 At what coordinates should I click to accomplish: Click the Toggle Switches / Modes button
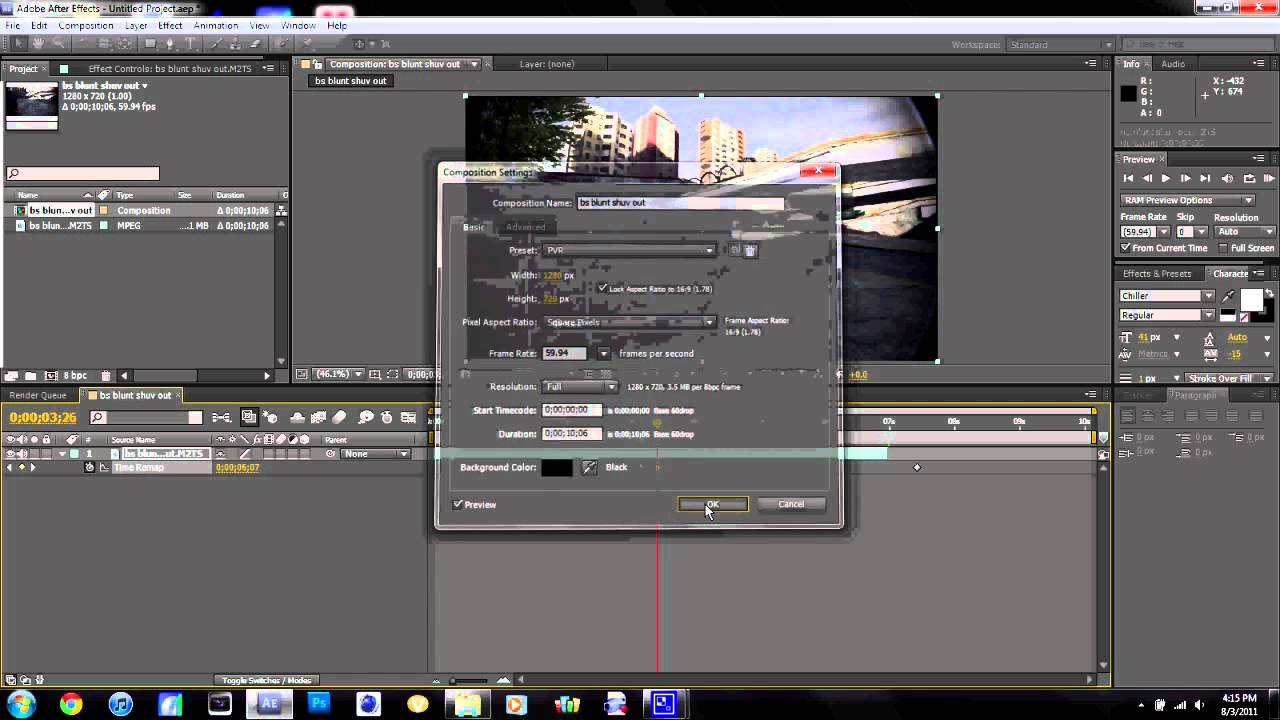(x=266, y=680)
